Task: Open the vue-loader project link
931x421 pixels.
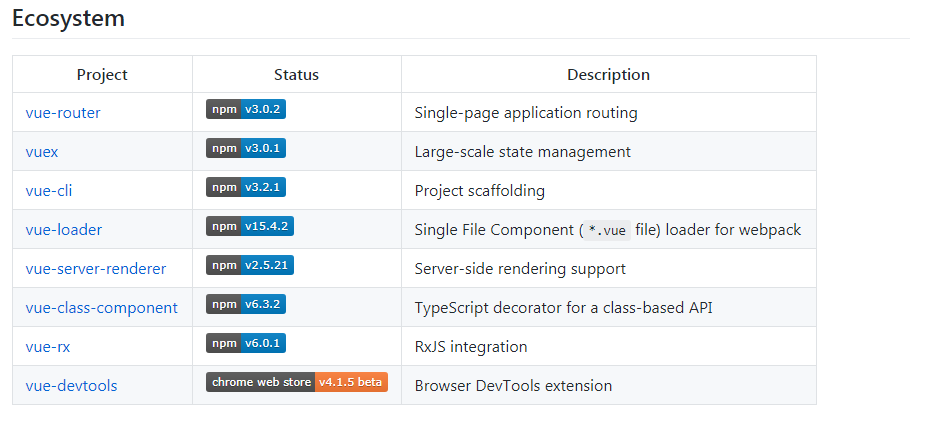Action: 64,229
